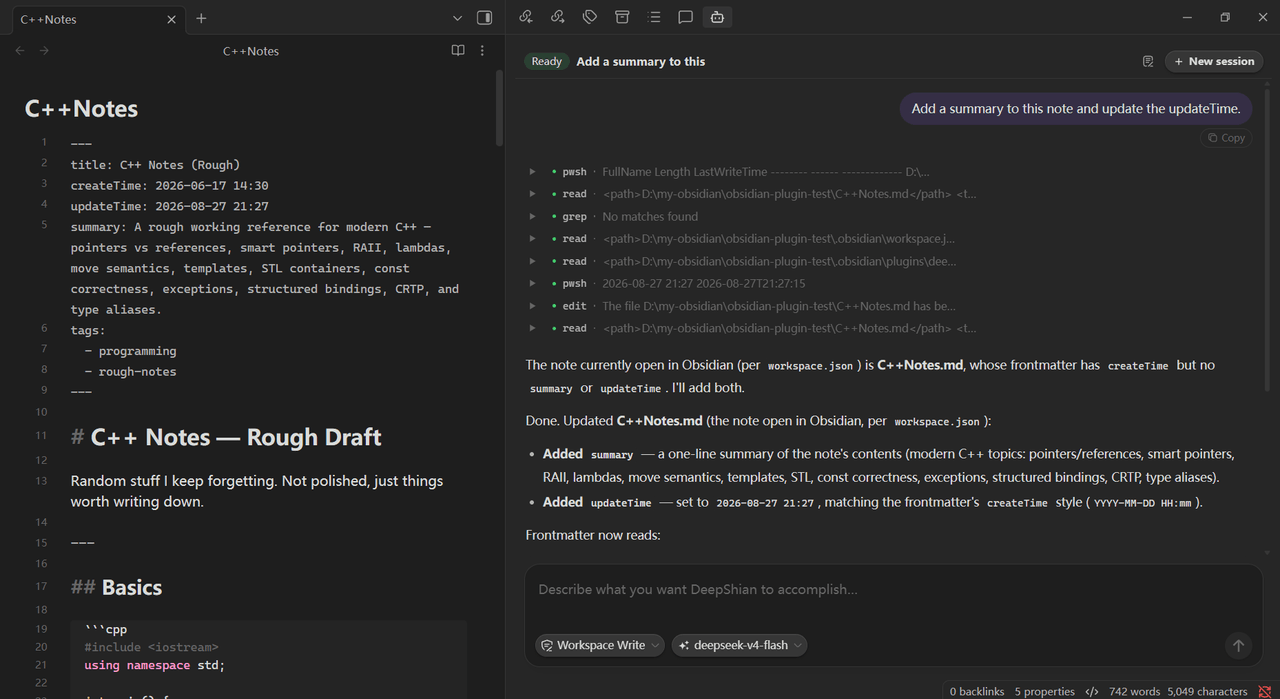This screenshot has width=1280, height=699.
Task: Click the summary: frontmatter line
Action: pyautogui.click(x=265, y=268)
